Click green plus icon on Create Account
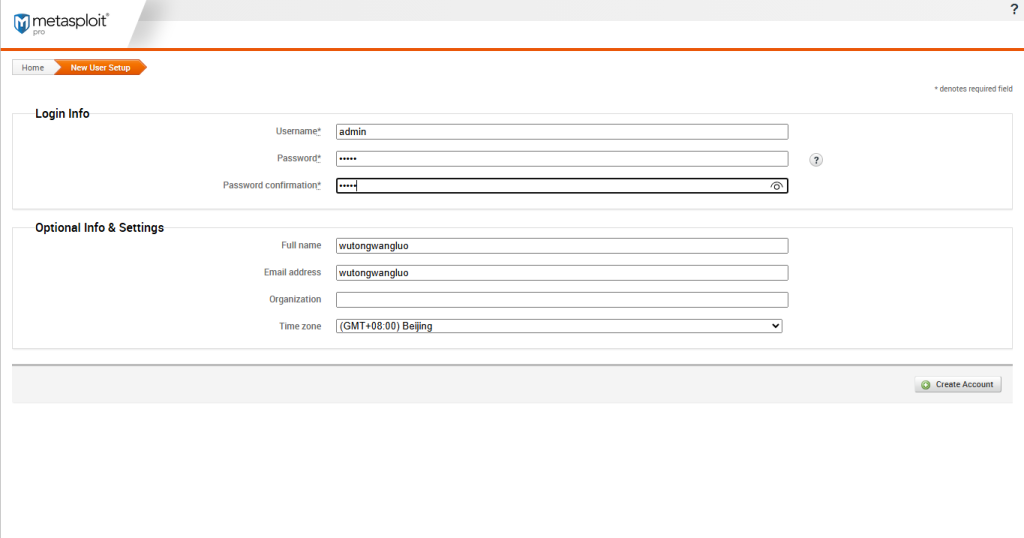Screen dimensions: 1024x538 [x=925, y=385]
